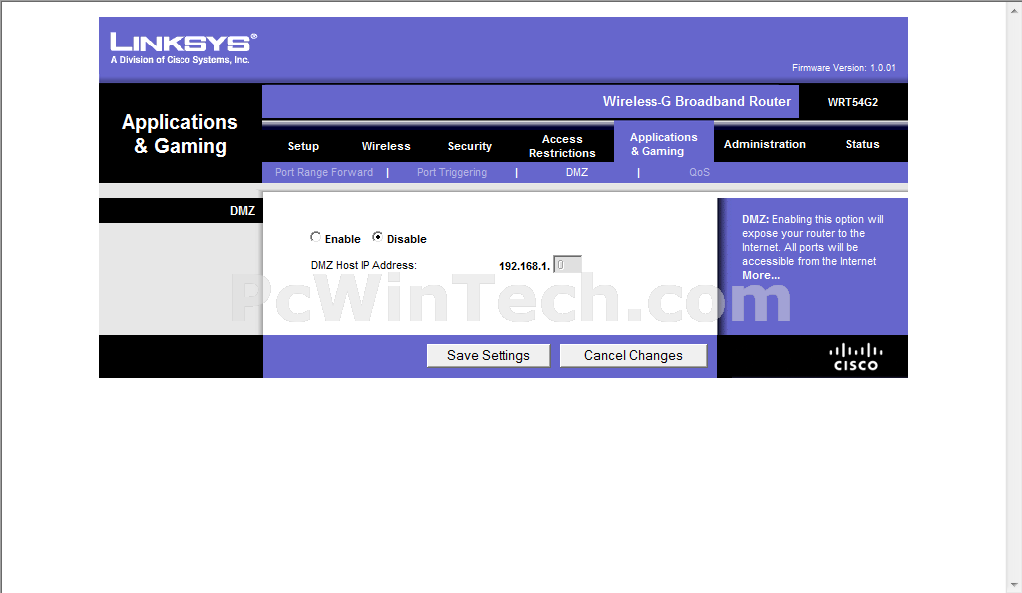Click the scrollbar down arrow
The width and height of the screenshot is (1022, 593).
(1014, 585)
